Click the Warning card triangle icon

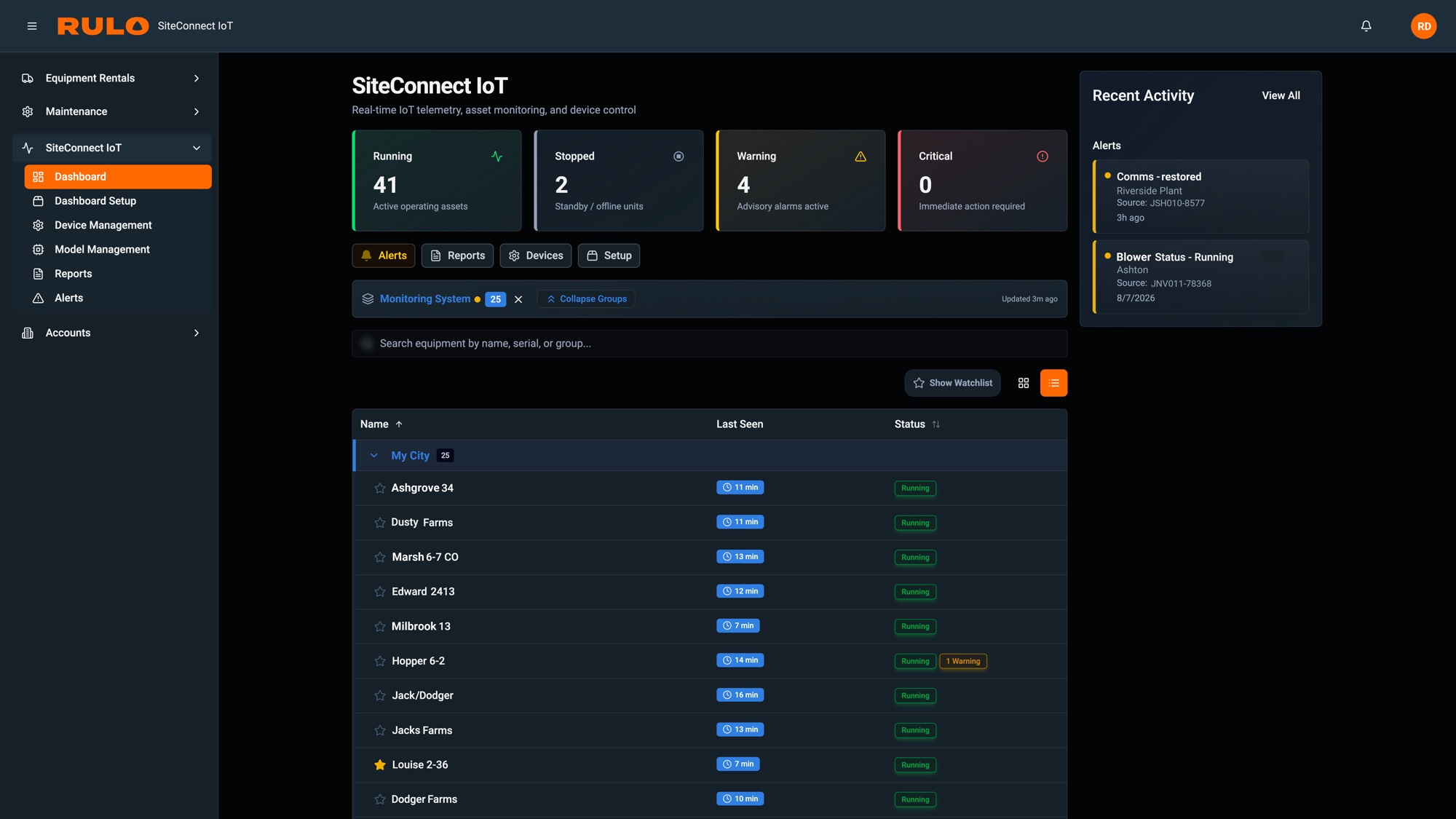pyautogui.click(x=860, y=157)
